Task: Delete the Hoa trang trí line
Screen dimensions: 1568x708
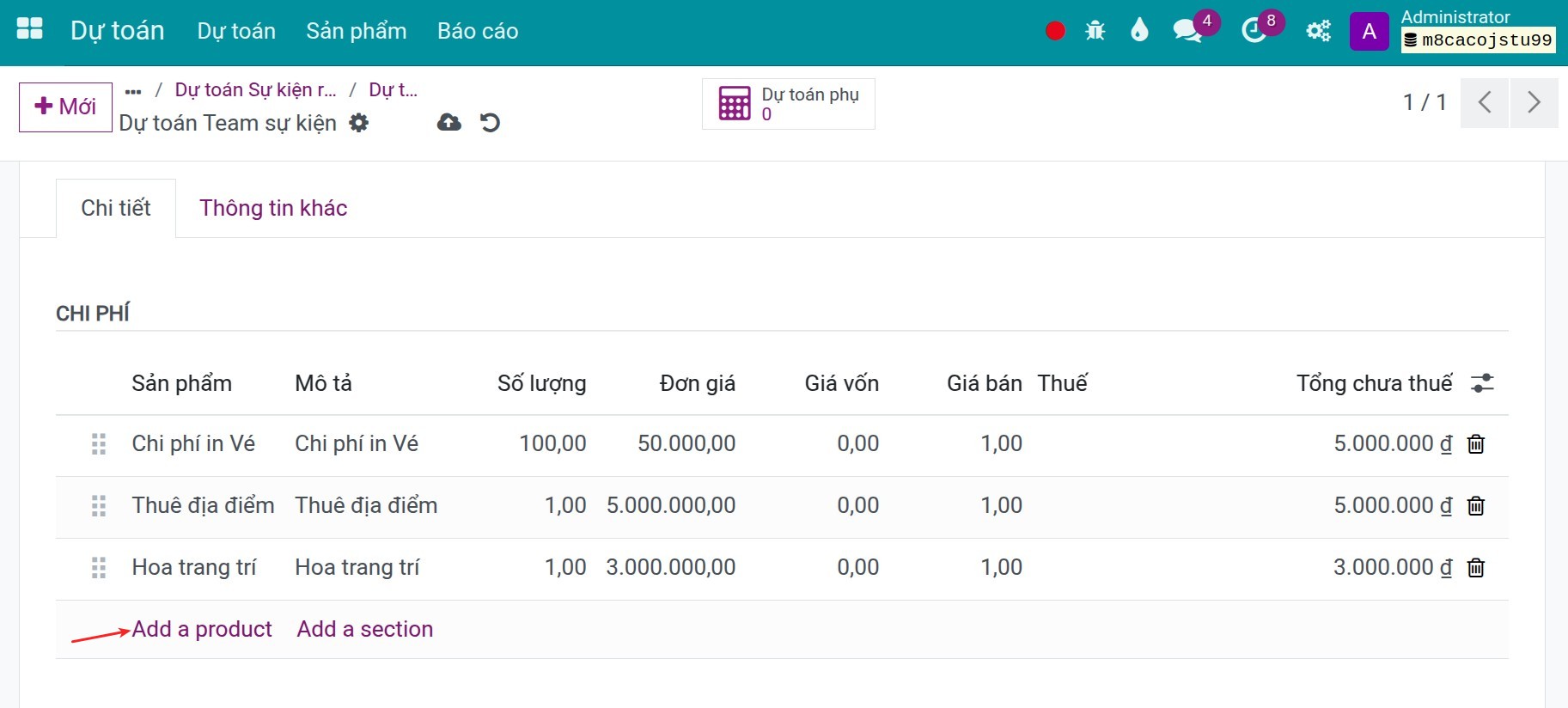Action: coord(1476,568)
